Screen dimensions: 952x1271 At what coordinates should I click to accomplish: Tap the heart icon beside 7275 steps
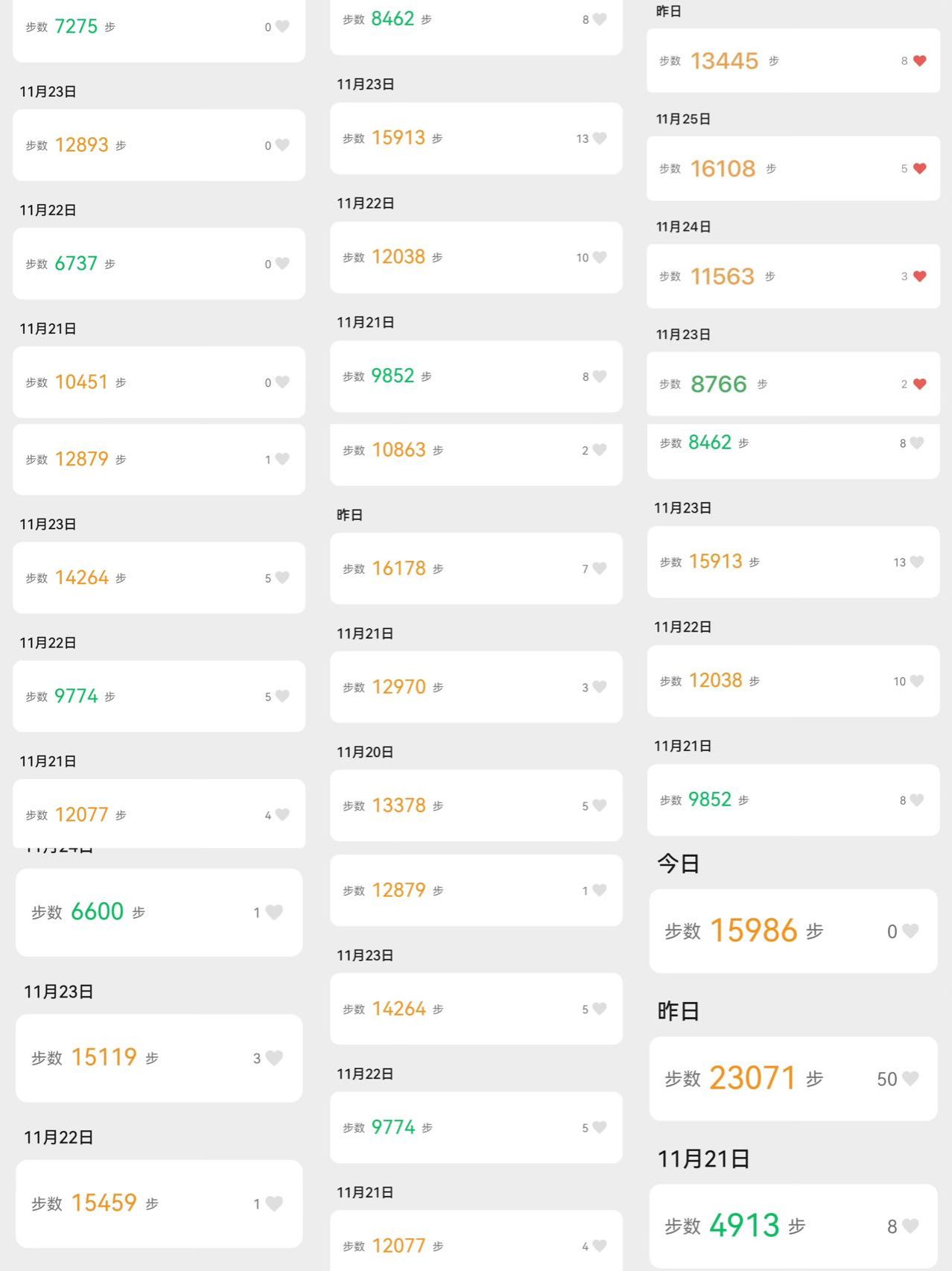coord(282,27)
